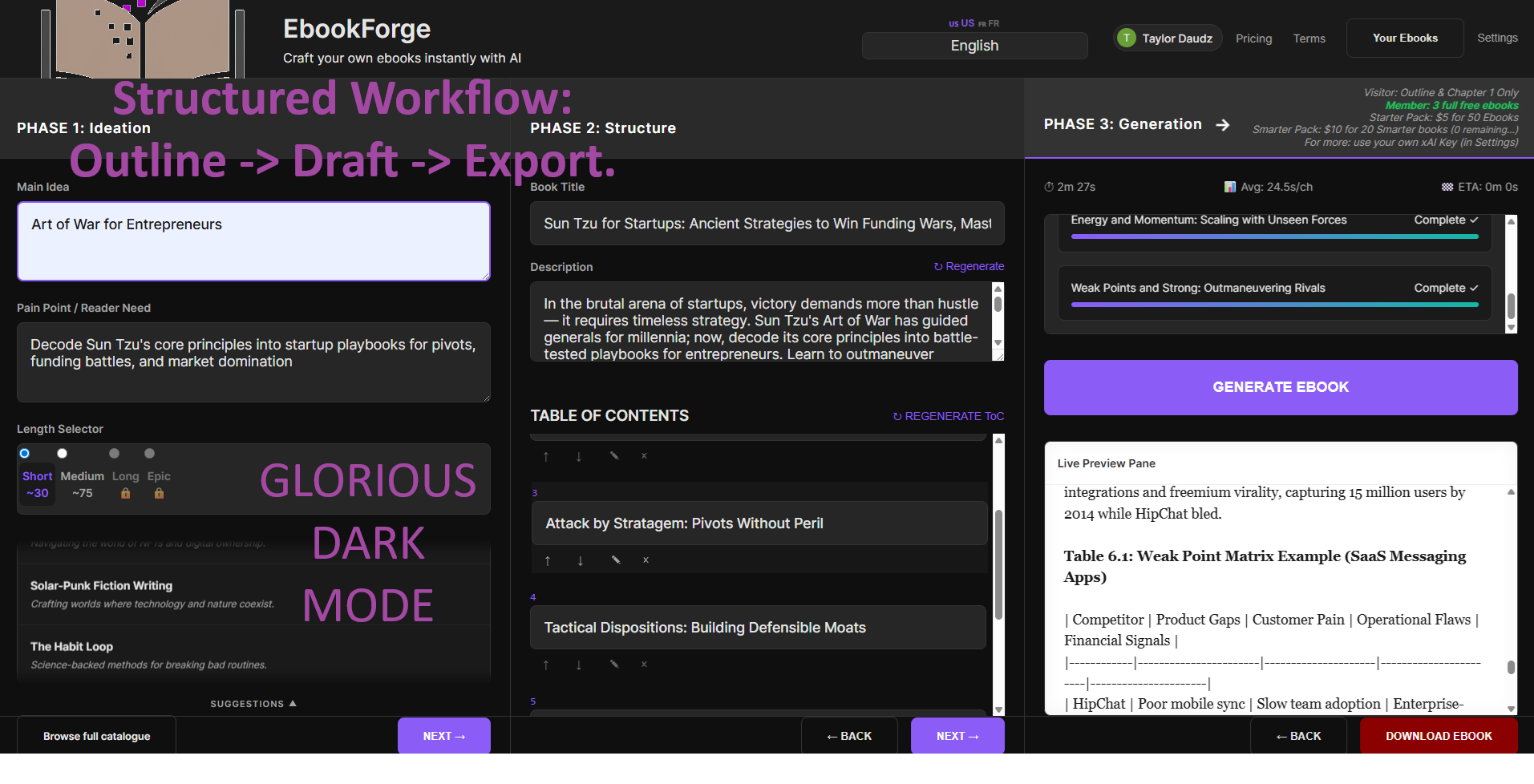The height and width of the screenshot is (784, 1534).
Task: Open Settings in the top navigation
Action: tap(1497, 38)
